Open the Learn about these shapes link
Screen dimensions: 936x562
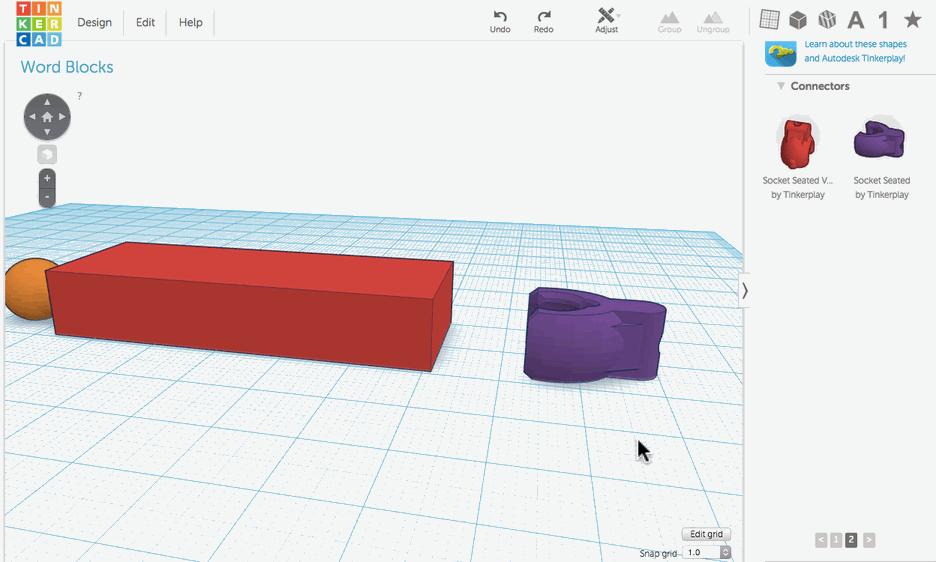coord(855,51)
